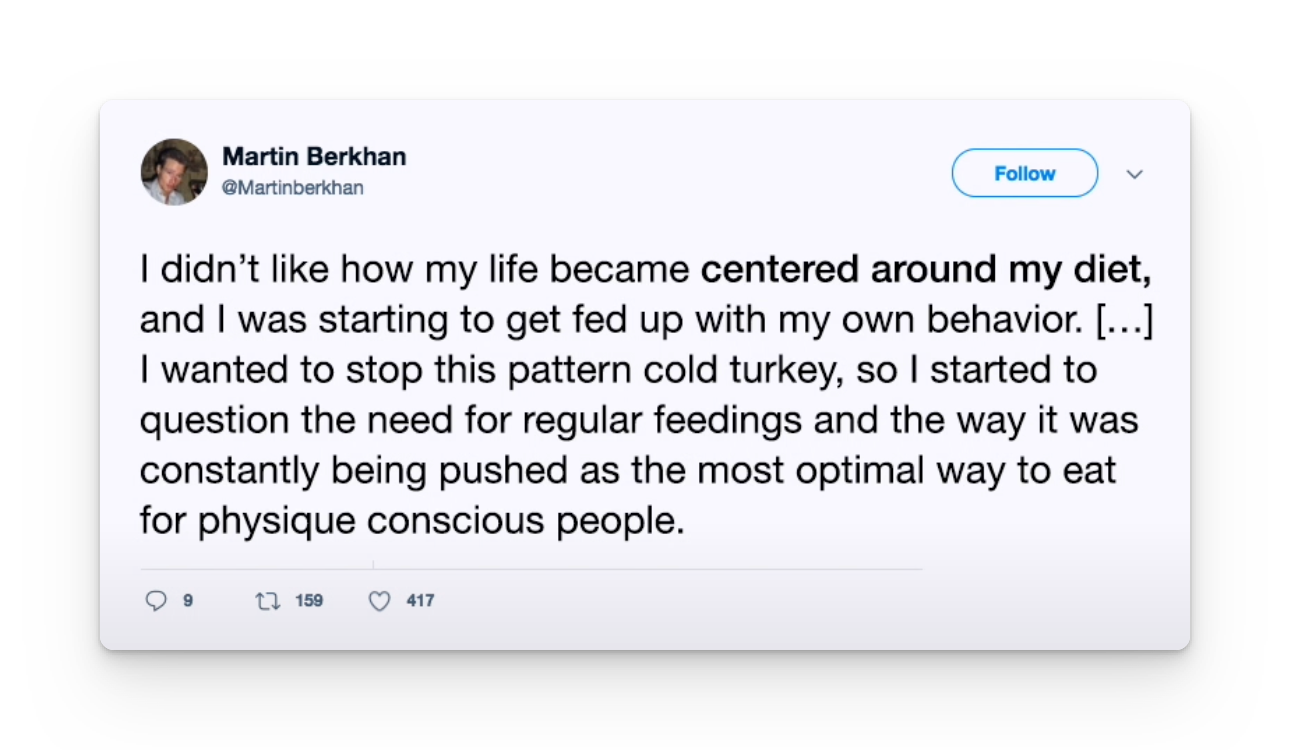Click Martin Berkhan's profile picture
1290x750 pixels.
pos(174,171)
